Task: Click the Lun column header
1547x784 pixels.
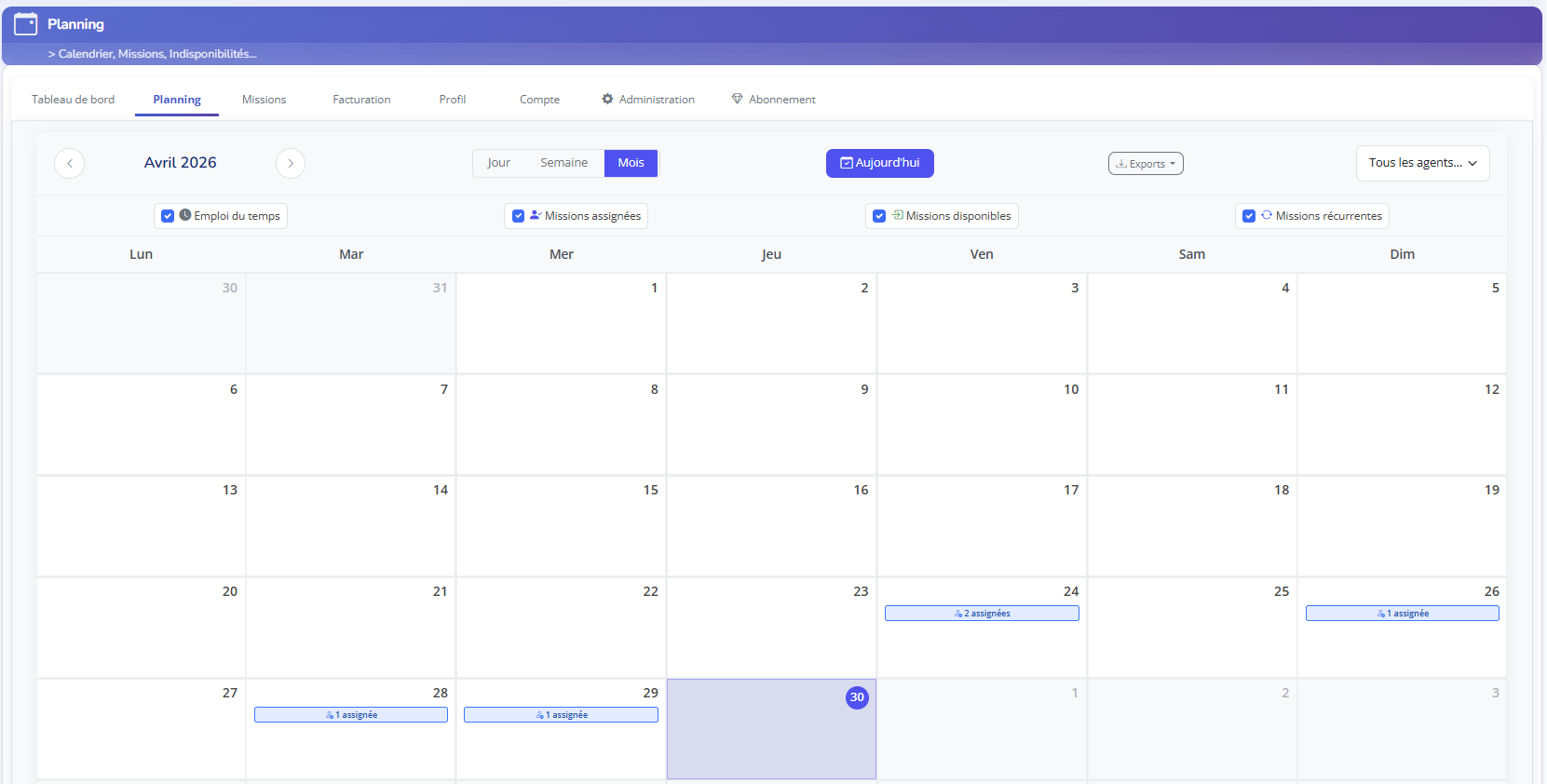Action: pyautogui.click(x=141, y=254)
